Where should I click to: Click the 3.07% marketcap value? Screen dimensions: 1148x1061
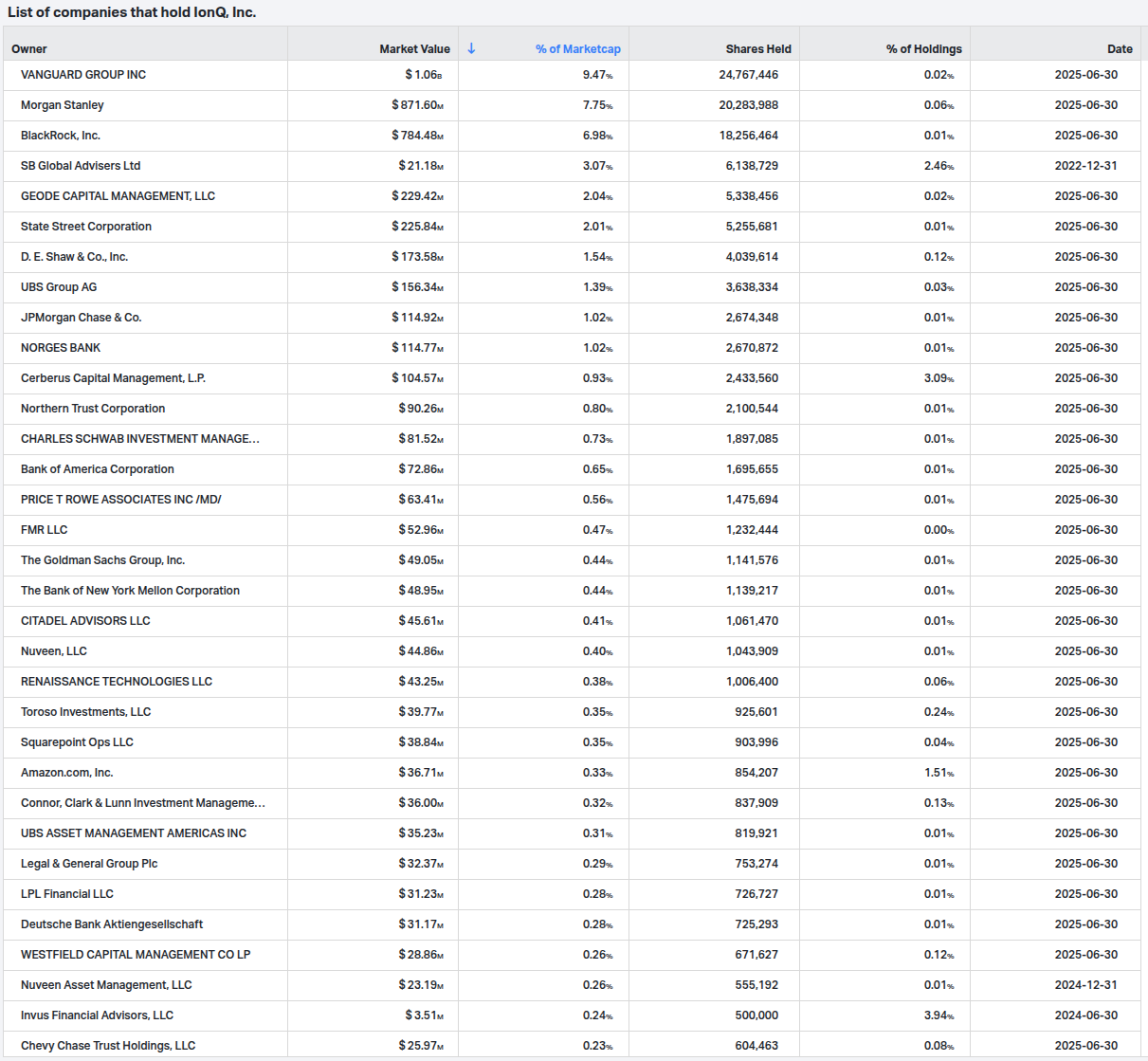click(x=598, y=166)
